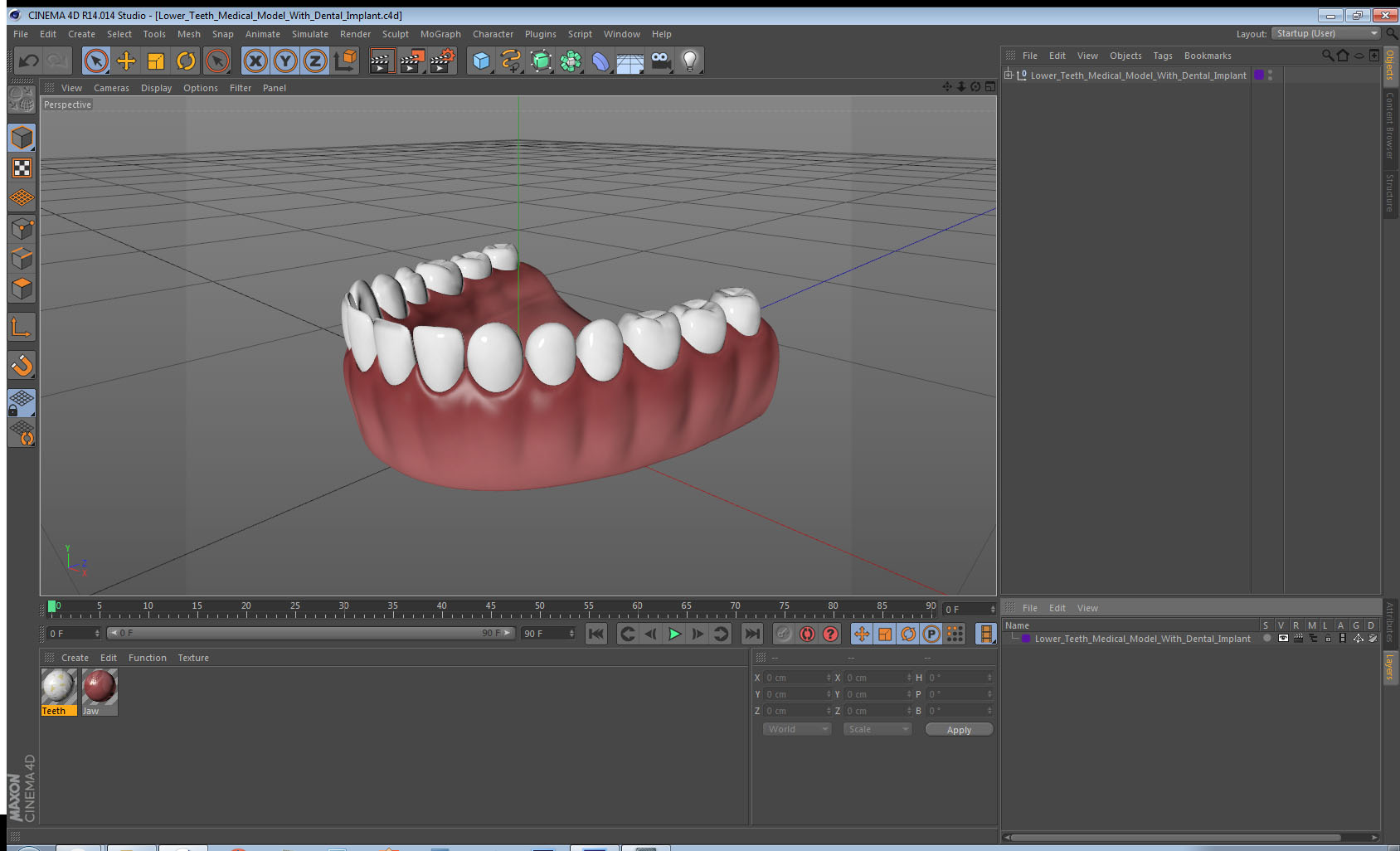Add a Cube primitive object
The image size is (1400, 851).
pyautogui.click(x=481, y=61)
